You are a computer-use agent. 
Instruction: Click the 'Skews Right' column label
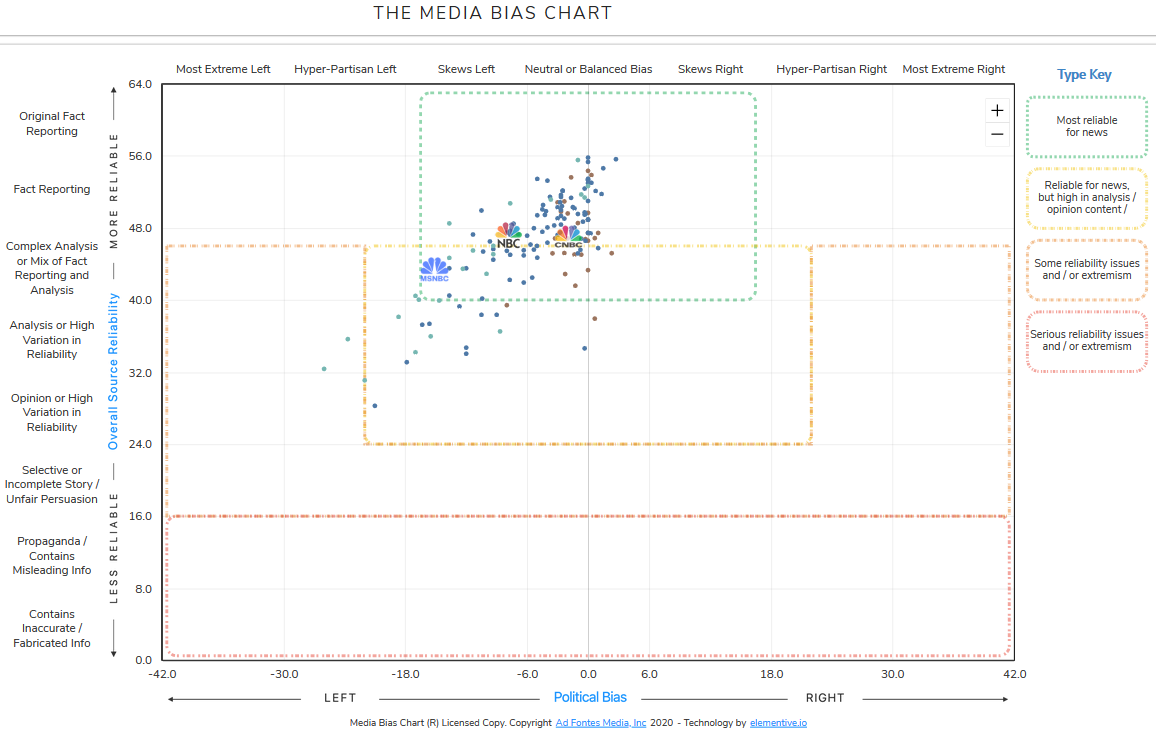pos(711,69)
